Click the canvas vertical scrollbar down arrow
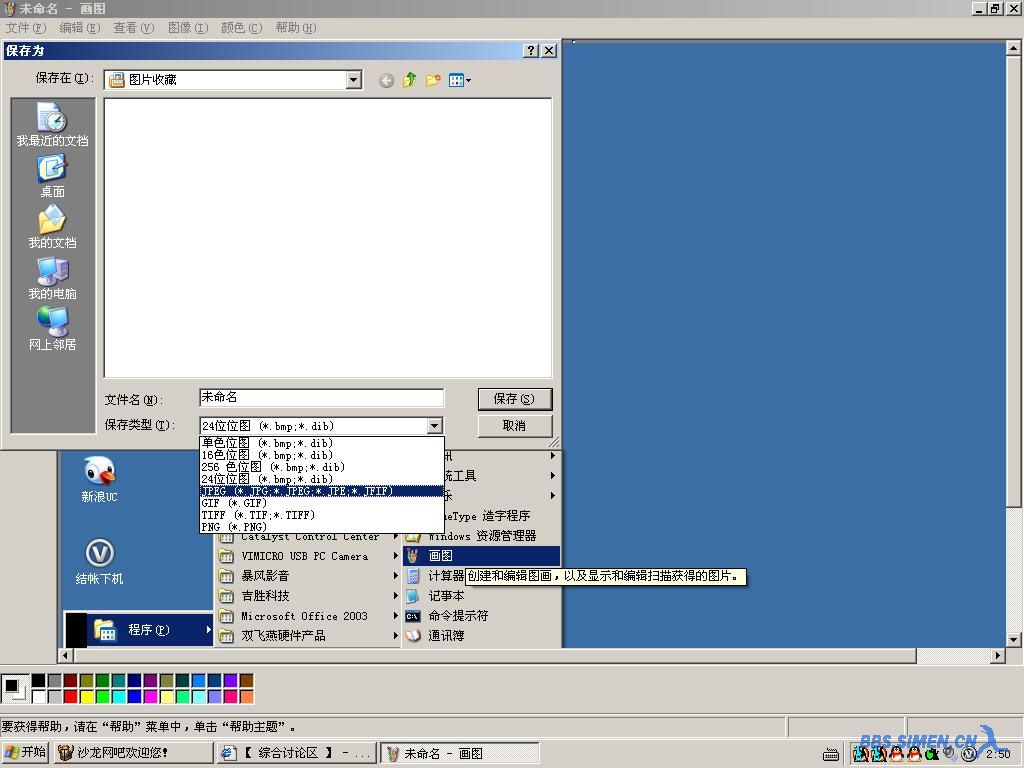This screenshot has width=1024, height=768. (1013, 640)
